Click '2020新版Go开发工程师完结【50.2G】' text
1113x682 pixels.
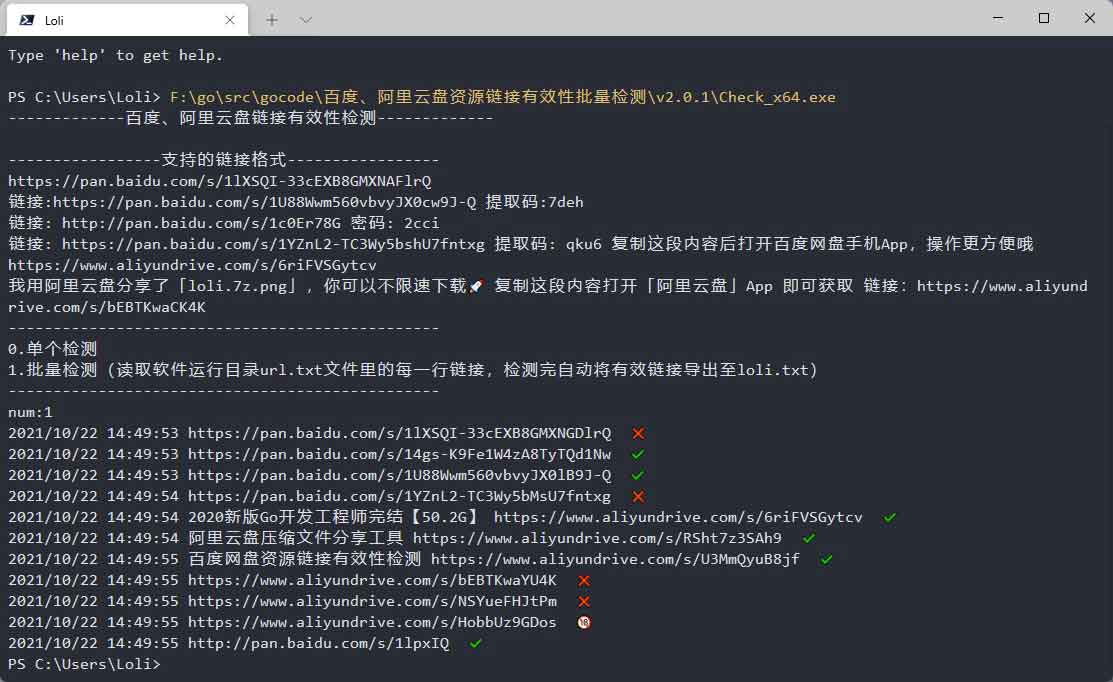coord(336,517)
